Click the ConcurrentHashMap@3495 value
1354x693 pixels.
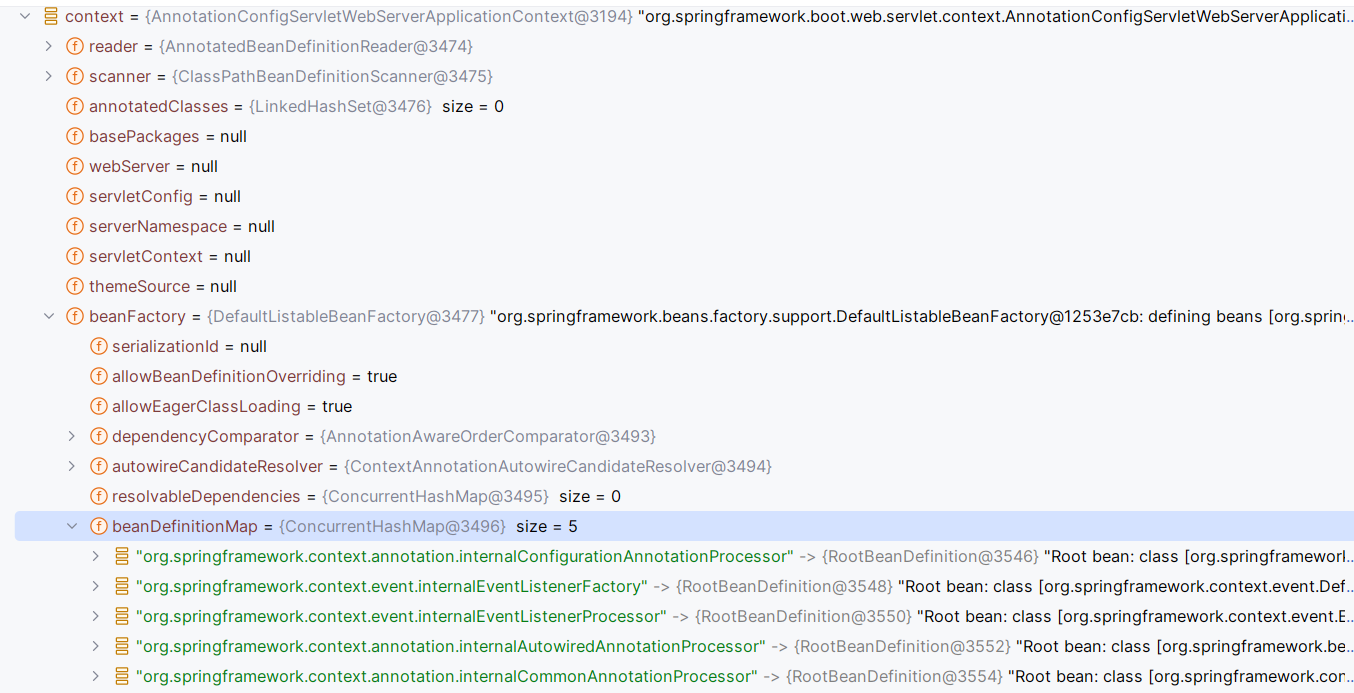point(435,496)
